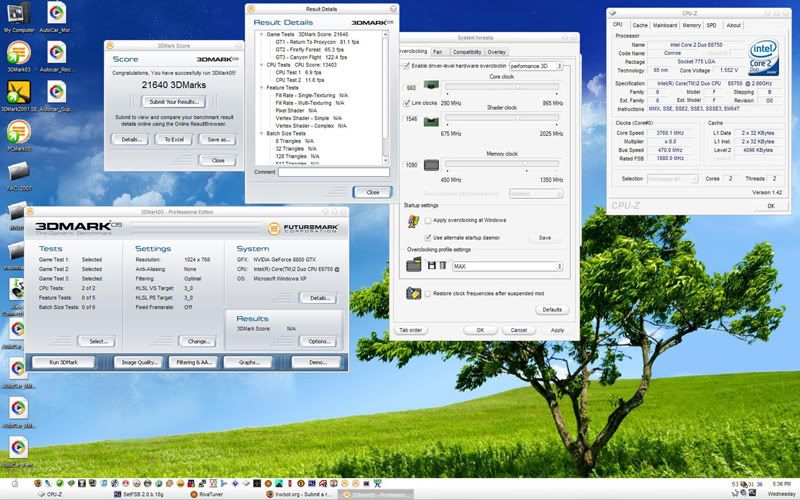Image resolution: width=800 pixels, height=500 pixels.
Task: Switch to the SPD tab in CPU-Z
Action: click(712, 25)
